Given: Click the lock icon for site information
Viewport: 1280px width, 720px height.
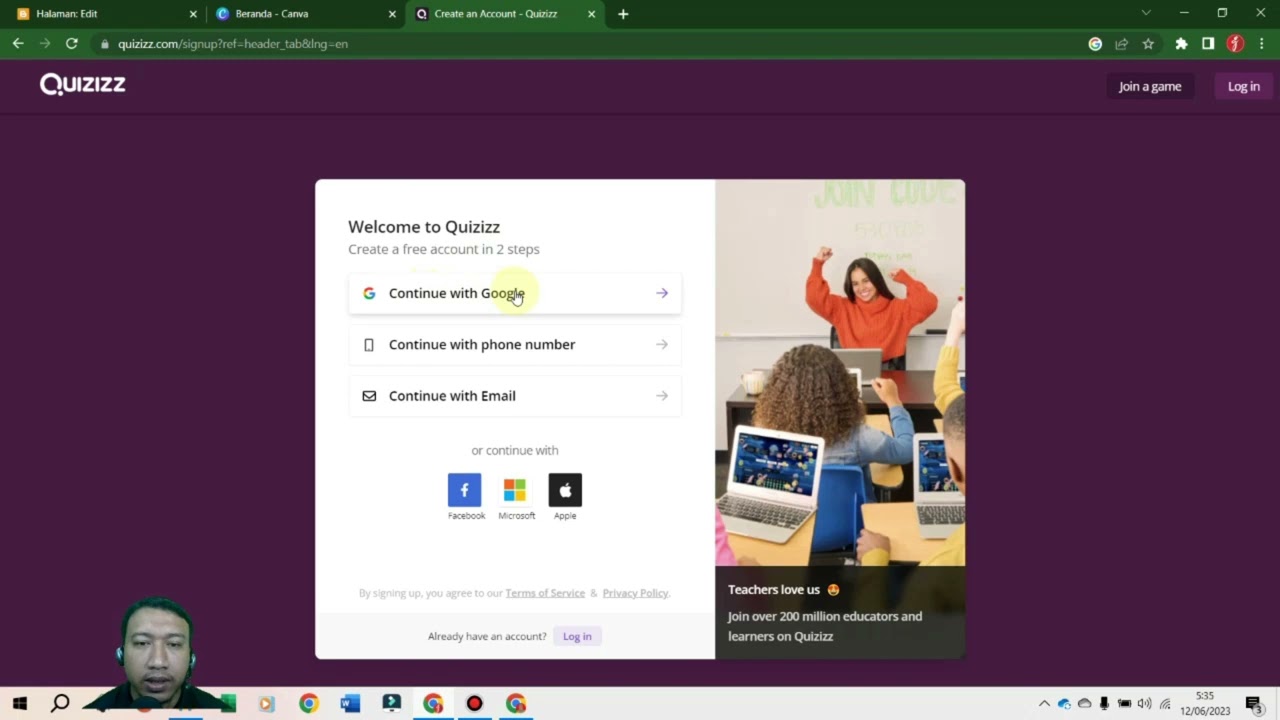Looking at the screenshot, I should point(104,44).
